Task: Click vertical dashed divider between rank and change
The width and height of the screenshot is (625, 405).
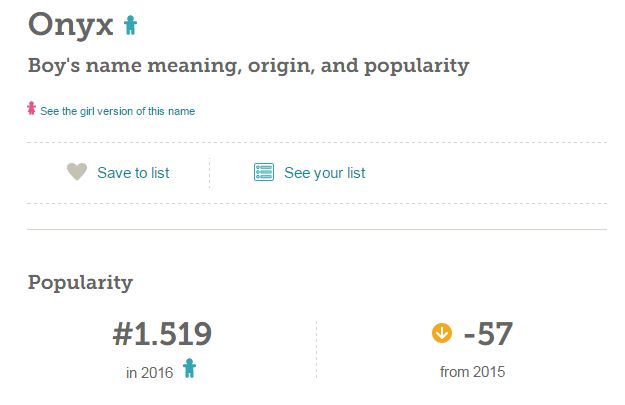Action: click(x=316, y=350)
